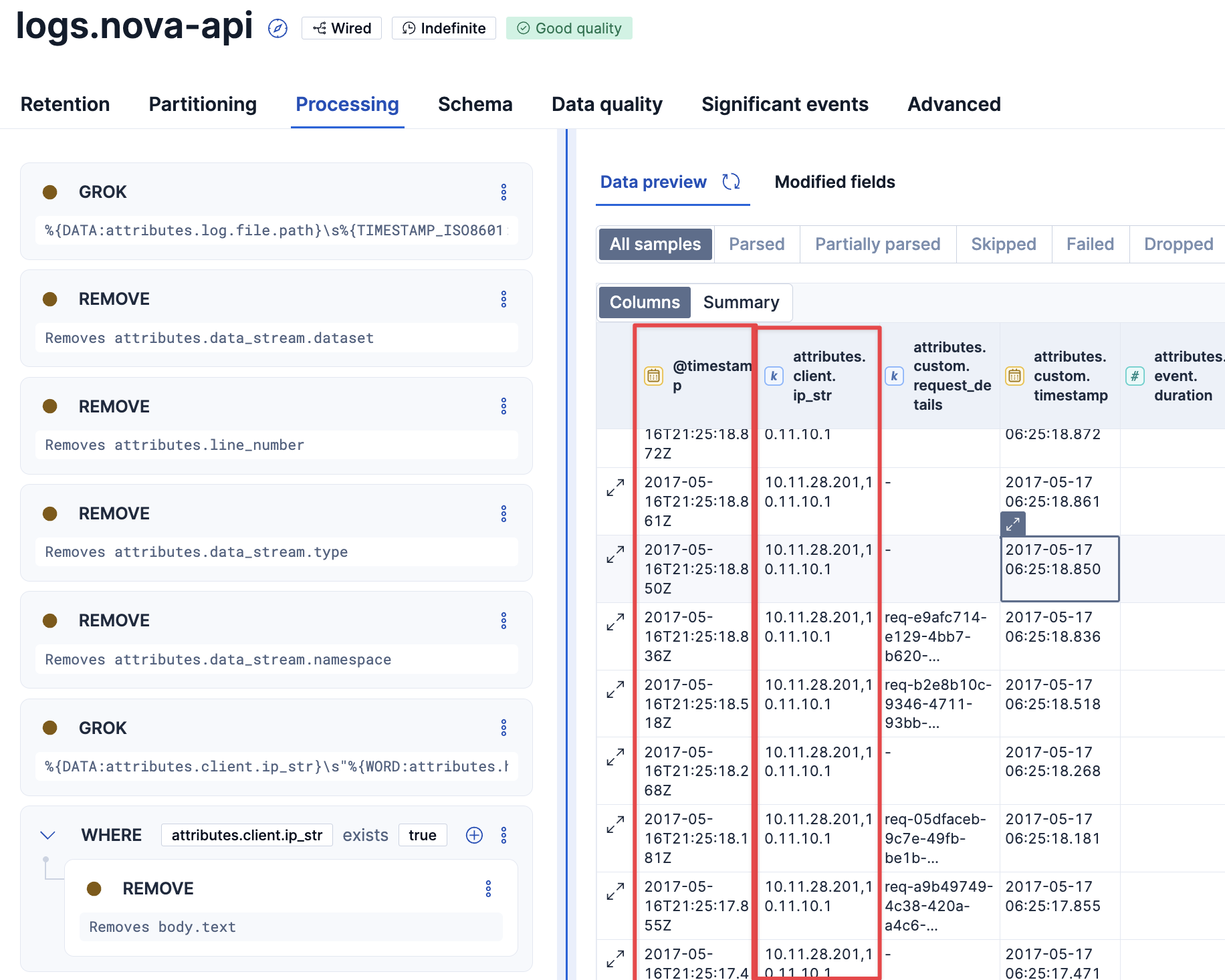Add a step inside the WHERE block

coord(474,835)
